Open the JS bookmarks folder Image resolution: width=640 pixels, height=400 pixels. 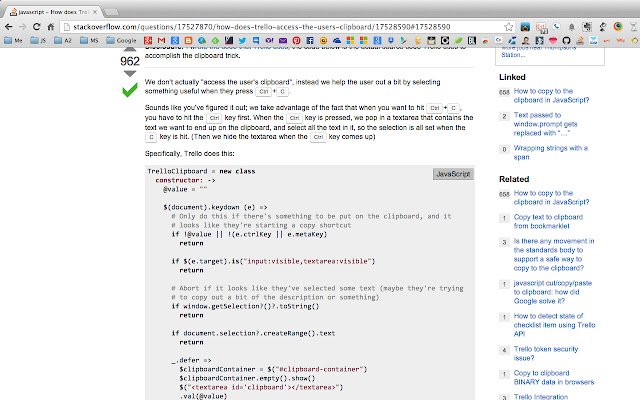[x=38, y=40]
